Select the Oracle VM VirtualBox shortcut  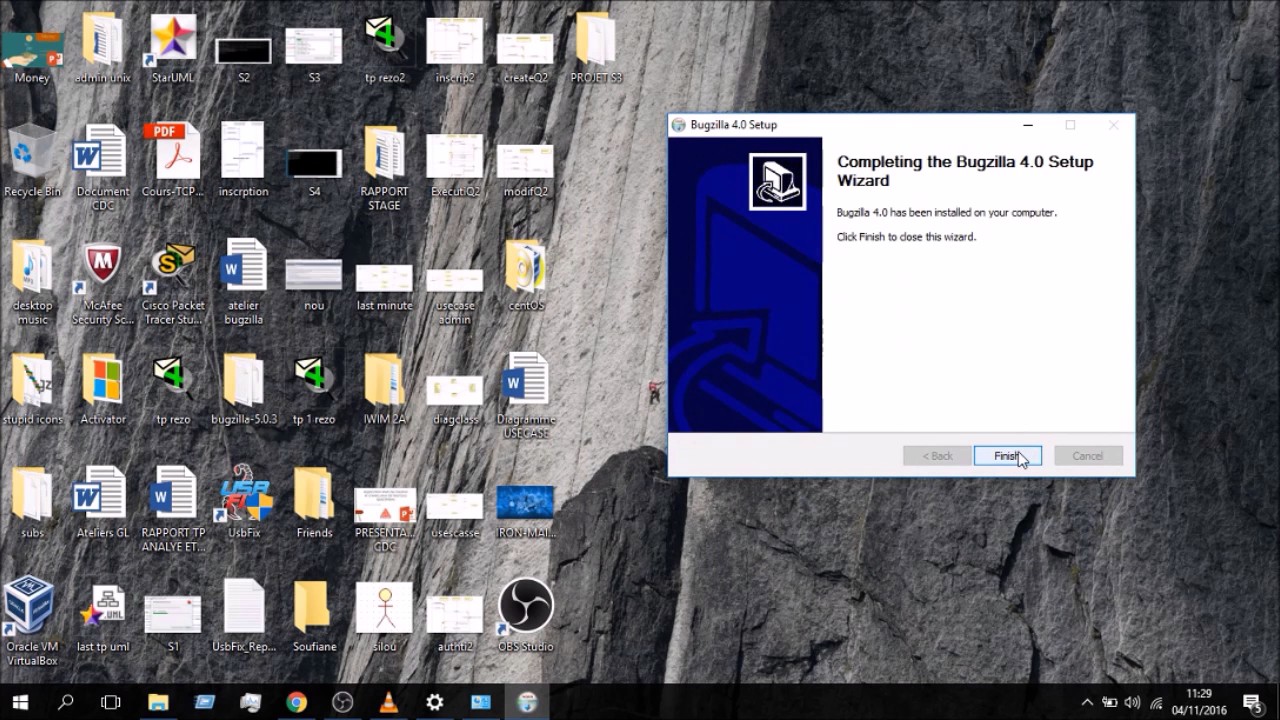[32, 622]
